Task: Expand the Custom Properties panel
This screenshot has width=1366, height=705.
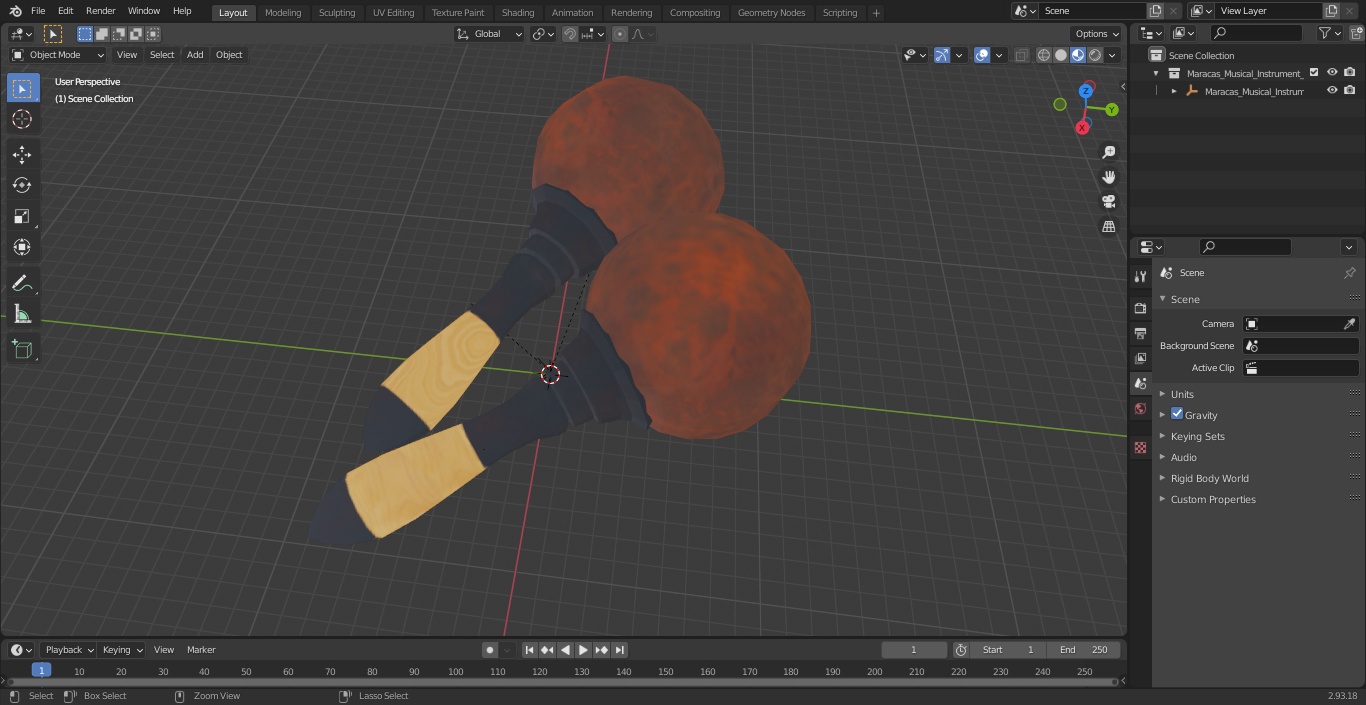Action: pyautogui.click(x=1212, y=499)
